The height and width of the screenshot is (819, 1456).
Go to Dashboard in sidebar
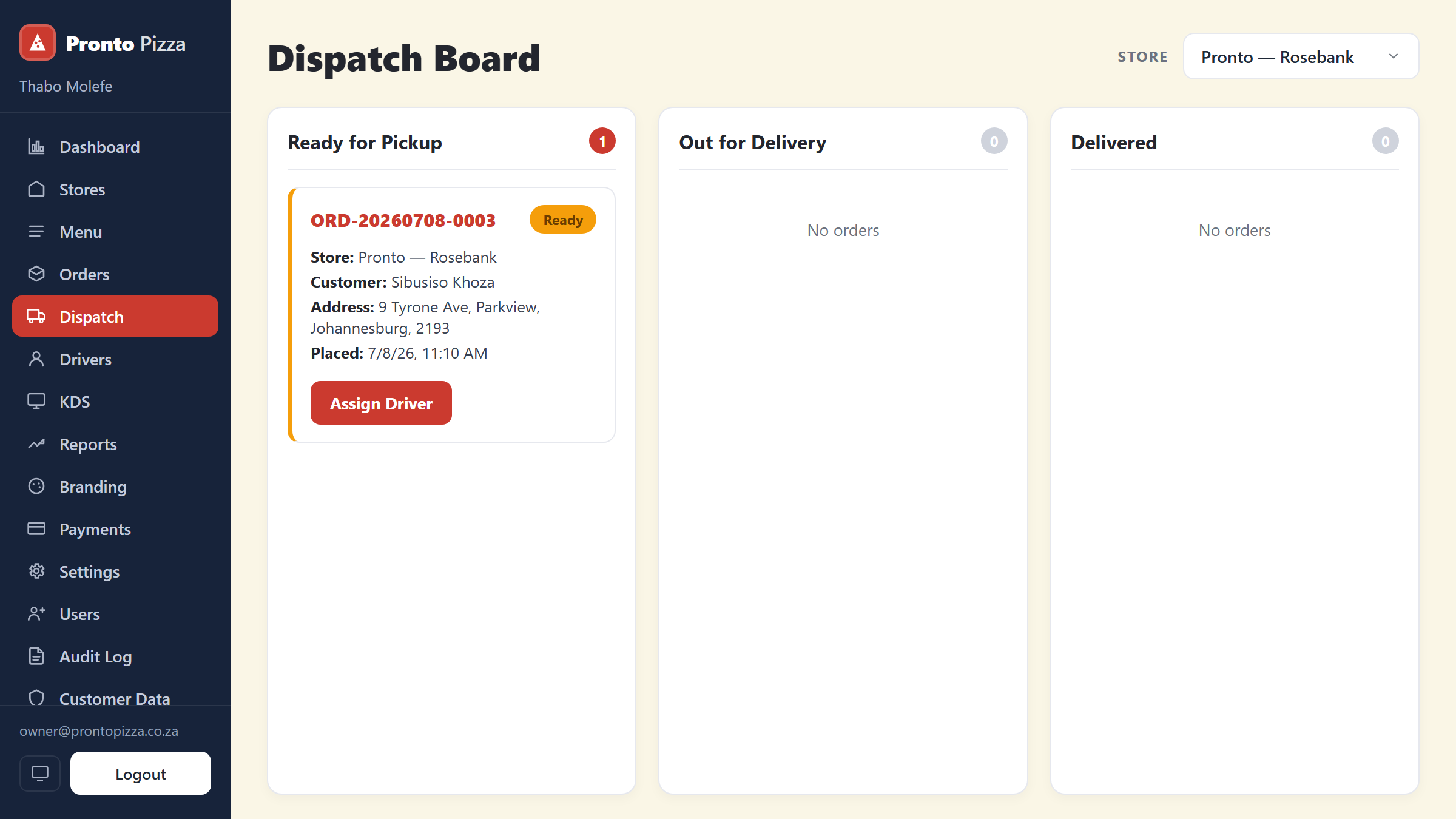[115, 147]
